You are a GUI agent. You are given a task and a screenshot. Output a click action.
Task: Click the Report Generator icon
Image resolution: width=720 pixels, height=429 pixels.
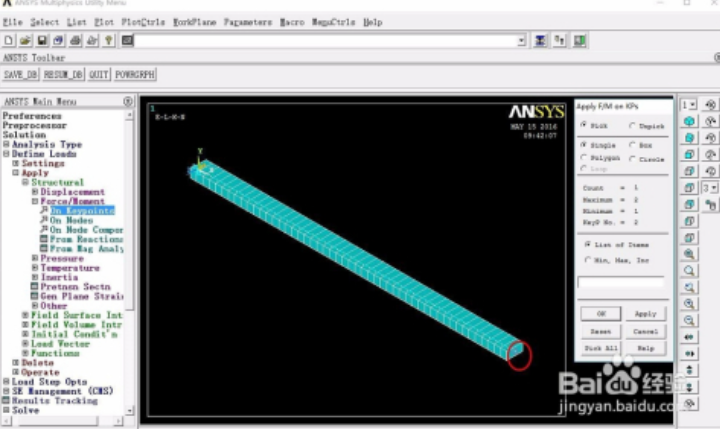coord(92,40)
